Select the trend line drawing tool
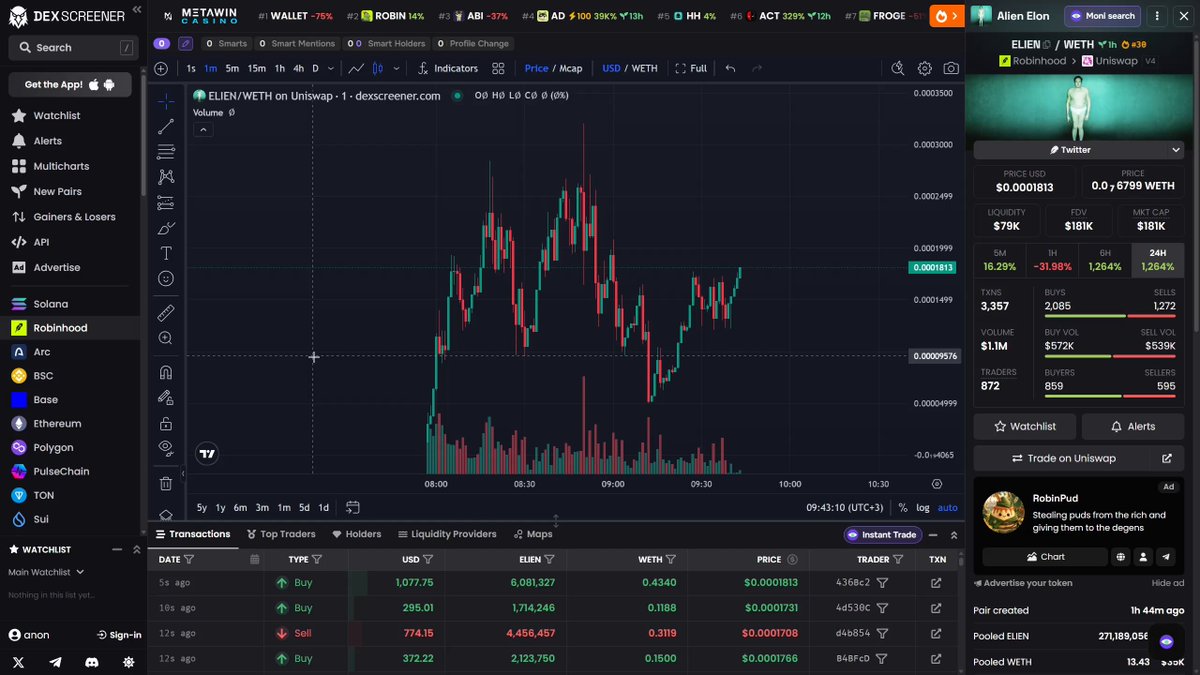This screenshot has height=675, width=1200. pos(166,126)
